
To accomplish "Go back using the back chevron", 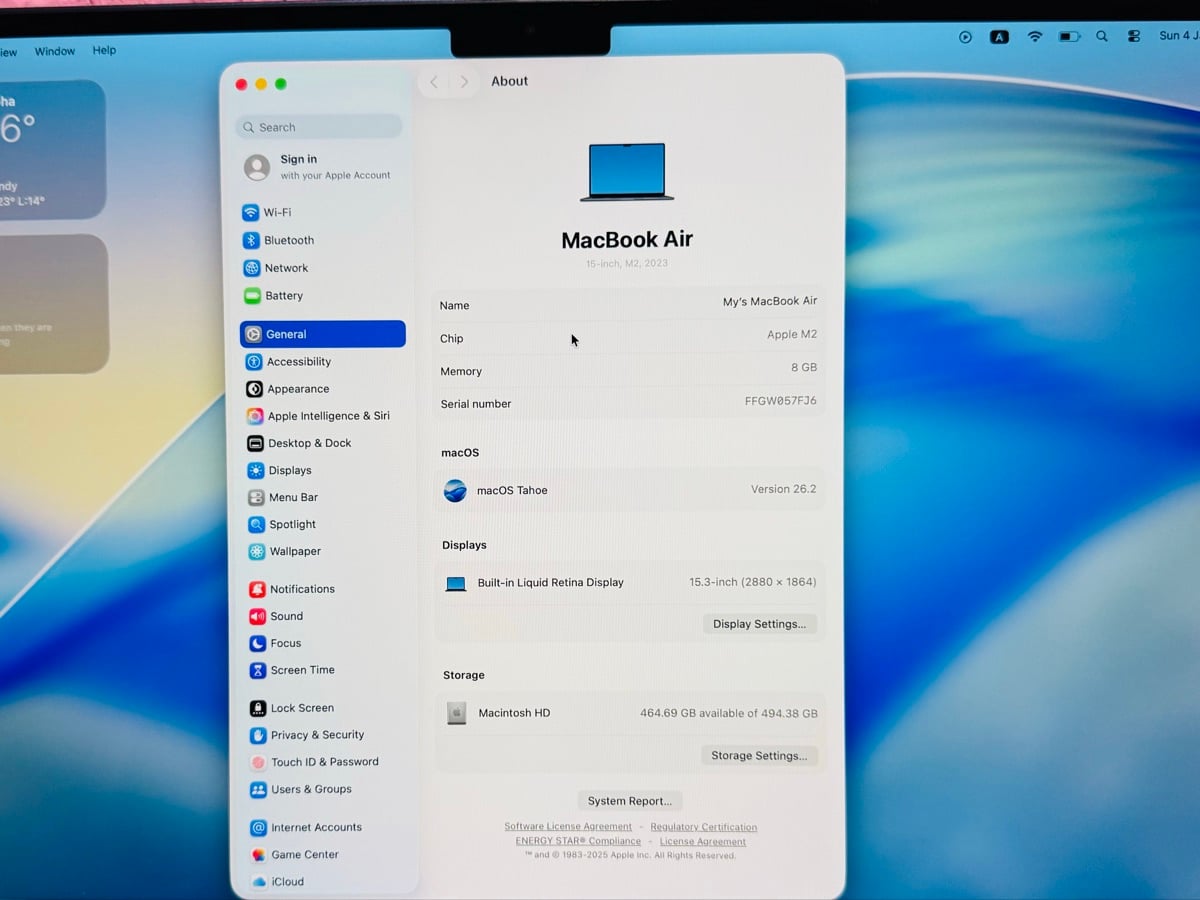I will (x=434, y=82).
